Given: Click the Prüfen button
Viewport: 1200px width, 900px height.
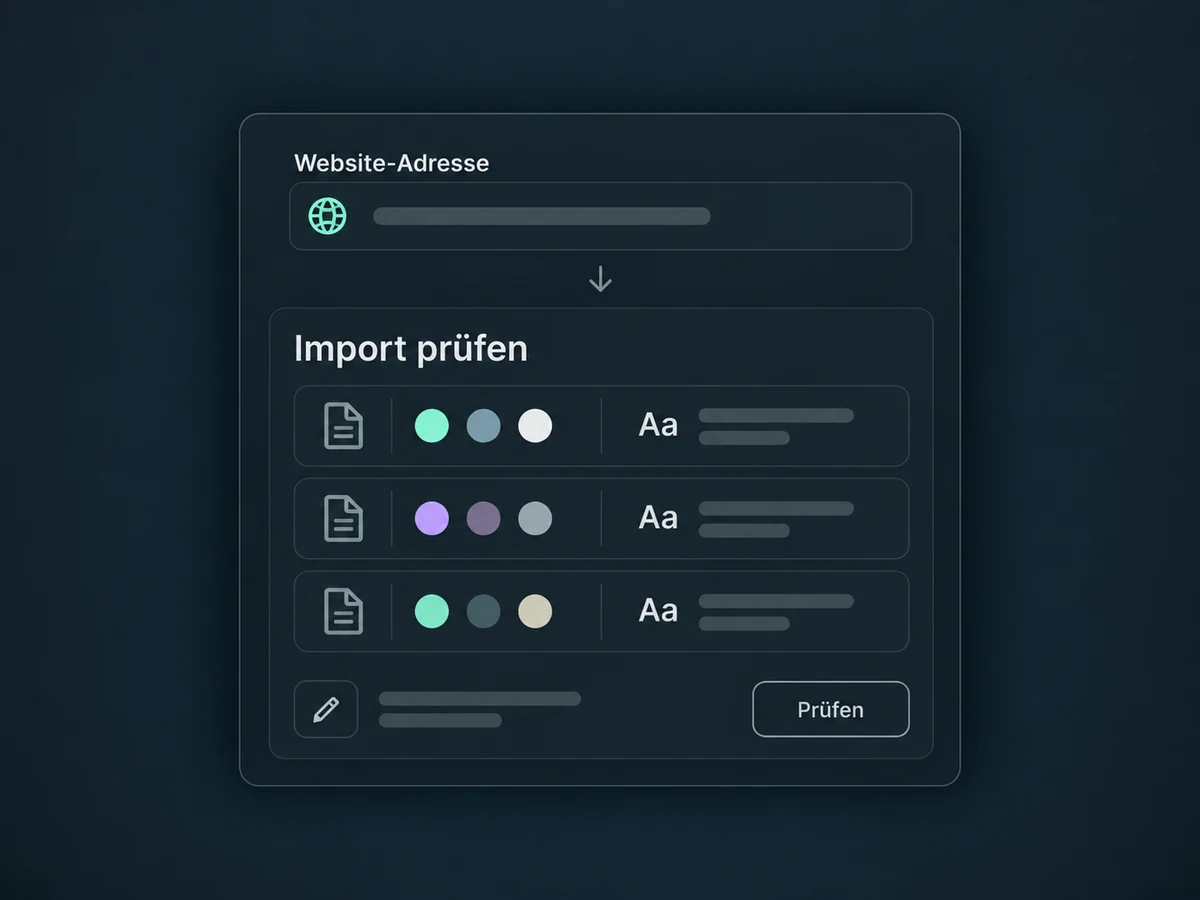Looking at the screenshot, I should point(831,709).
